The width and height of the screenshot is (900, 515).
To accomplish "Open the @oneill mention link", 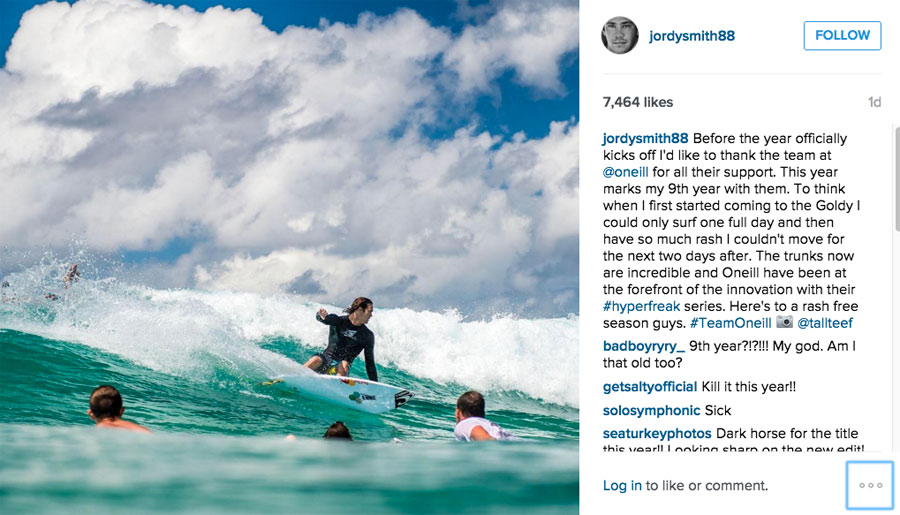I will point(626,172).
